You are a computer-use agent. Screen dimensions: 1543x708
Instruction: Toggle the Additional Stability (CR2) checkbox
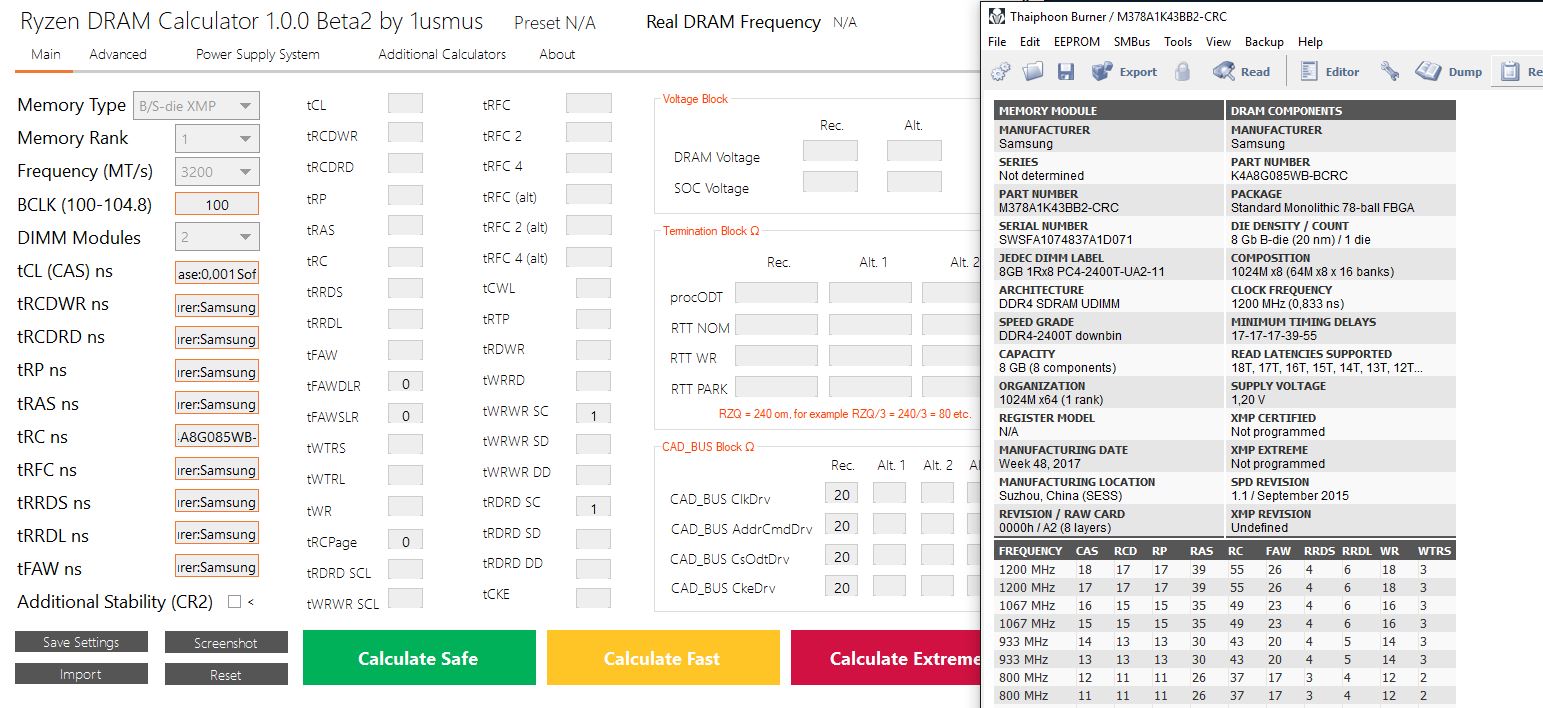(234, 602)
